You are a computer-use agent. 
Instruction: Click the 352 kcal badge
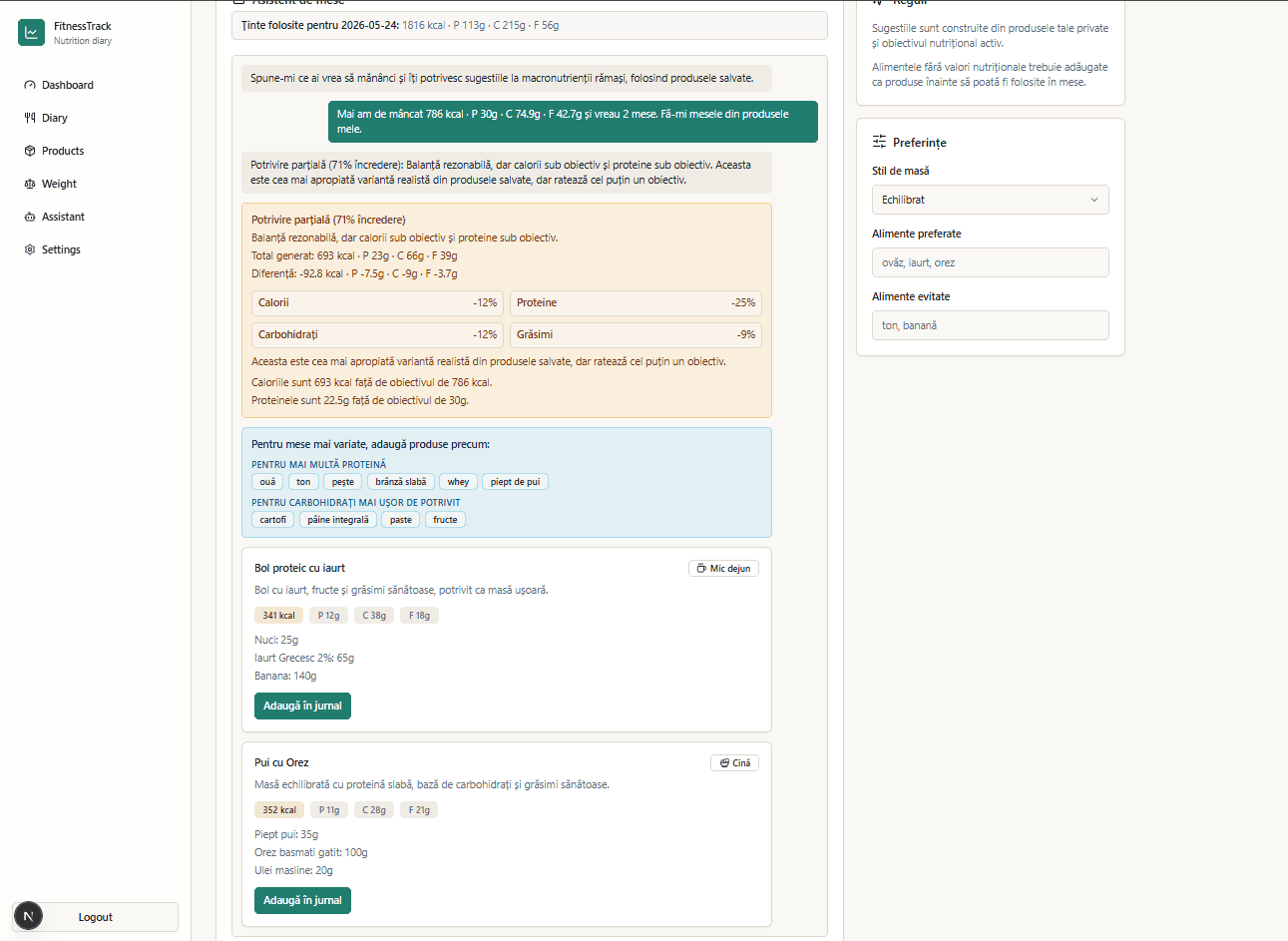pos(279,810)
